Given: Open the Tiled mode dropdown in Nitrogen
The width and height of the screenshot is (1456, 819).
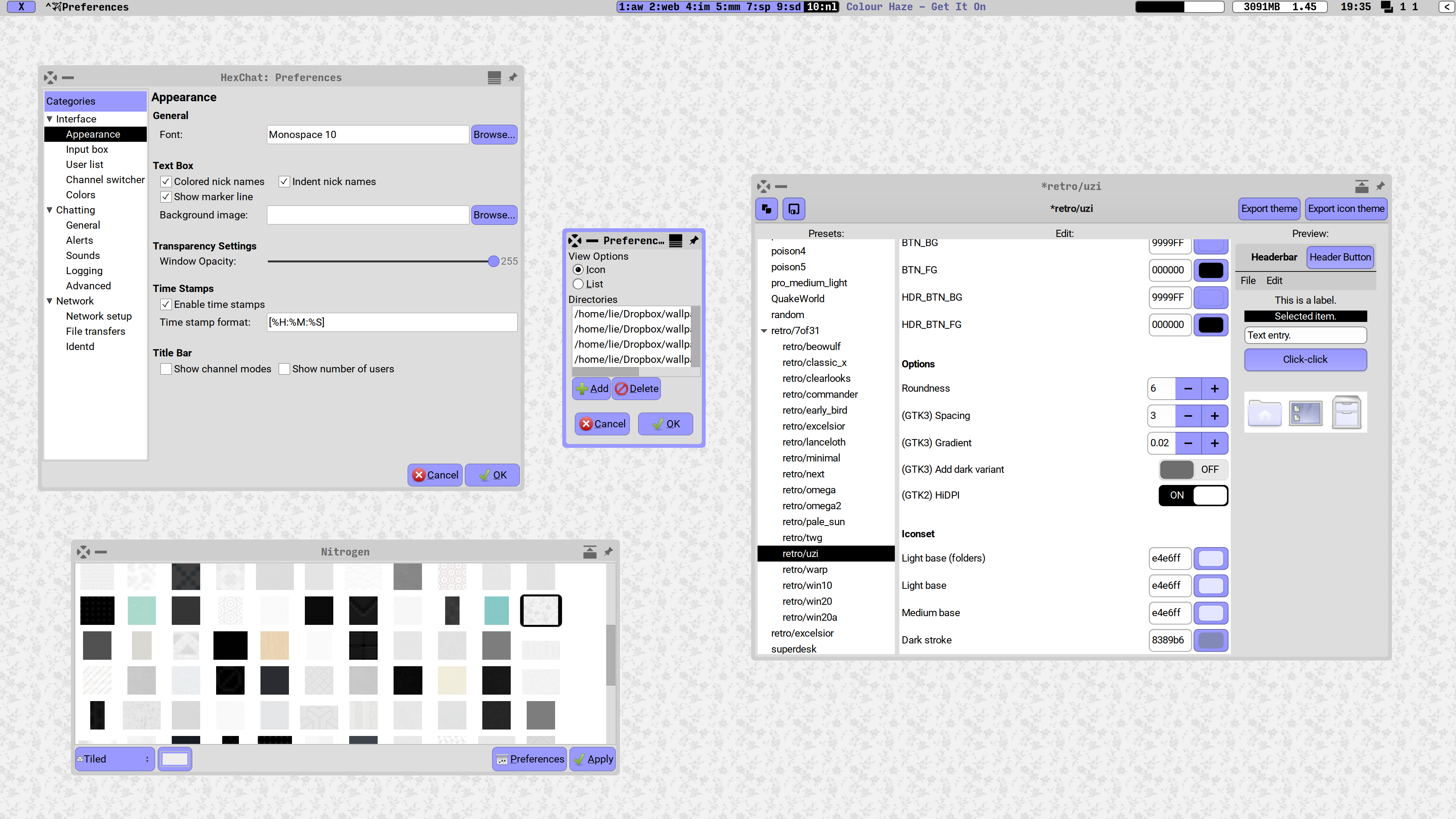Looking at the screenshot, I should (x=115, y=758).
